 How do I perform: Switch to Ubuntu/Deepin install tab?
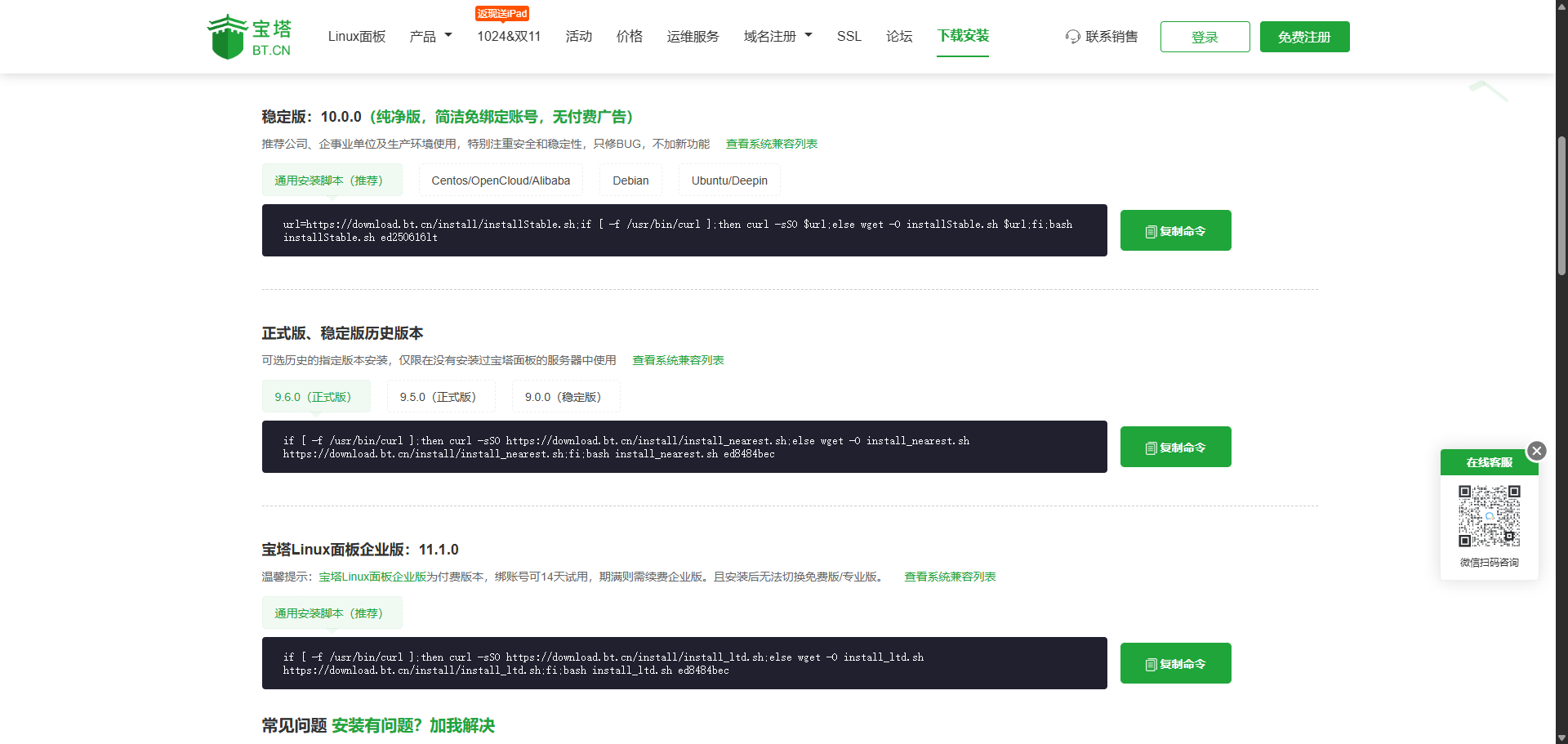(729, 180)
